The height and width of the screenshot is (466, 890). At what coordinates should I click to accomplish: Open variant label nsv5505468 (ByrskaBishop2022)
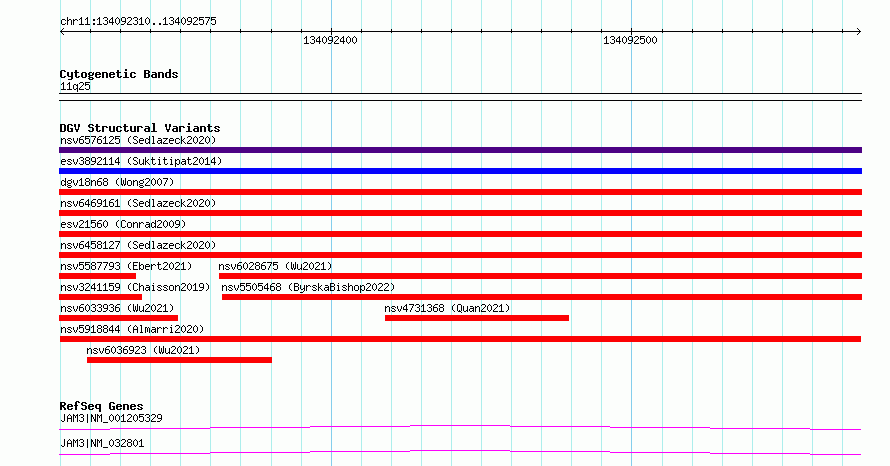coord(308,287)
